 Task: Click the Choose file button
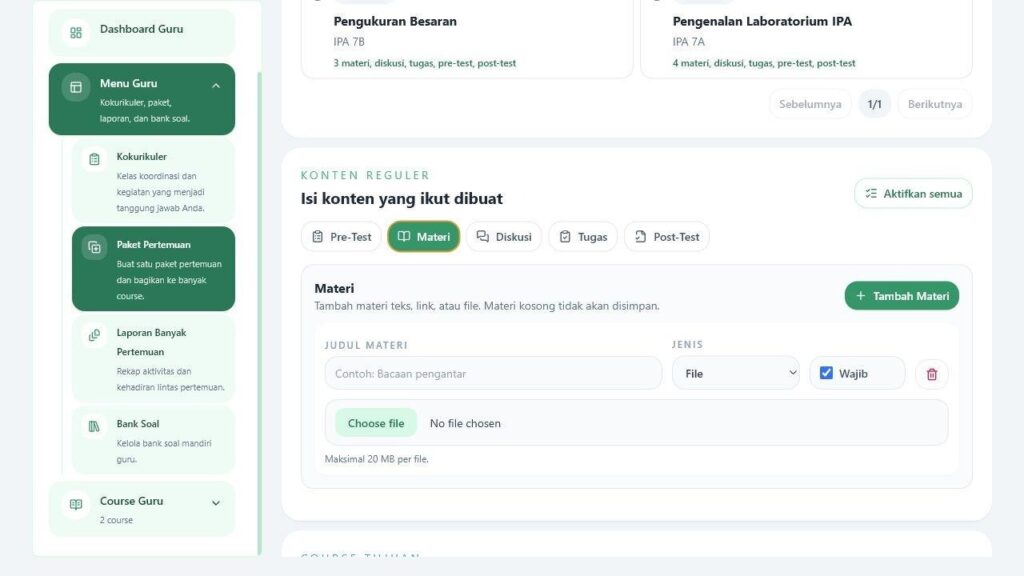coord(376,423)
